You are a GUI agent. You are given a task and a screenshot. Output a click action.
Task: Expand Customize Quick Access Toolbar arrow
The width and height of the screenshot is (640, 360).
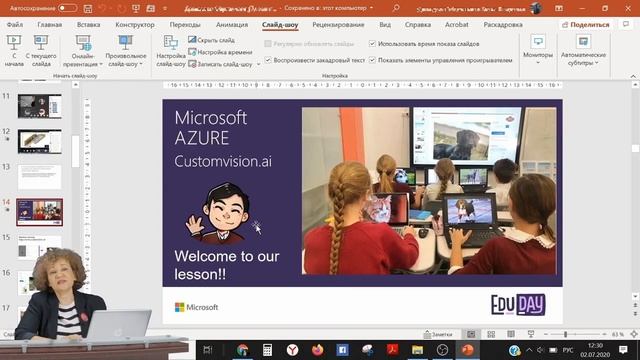165,8
